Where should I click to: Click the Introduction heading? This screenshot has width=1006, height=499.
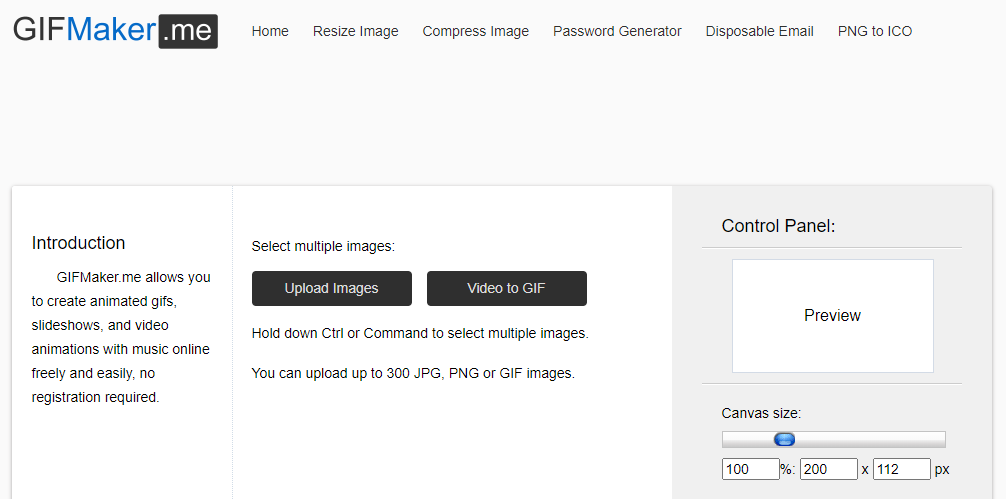[x=78, y=243]
